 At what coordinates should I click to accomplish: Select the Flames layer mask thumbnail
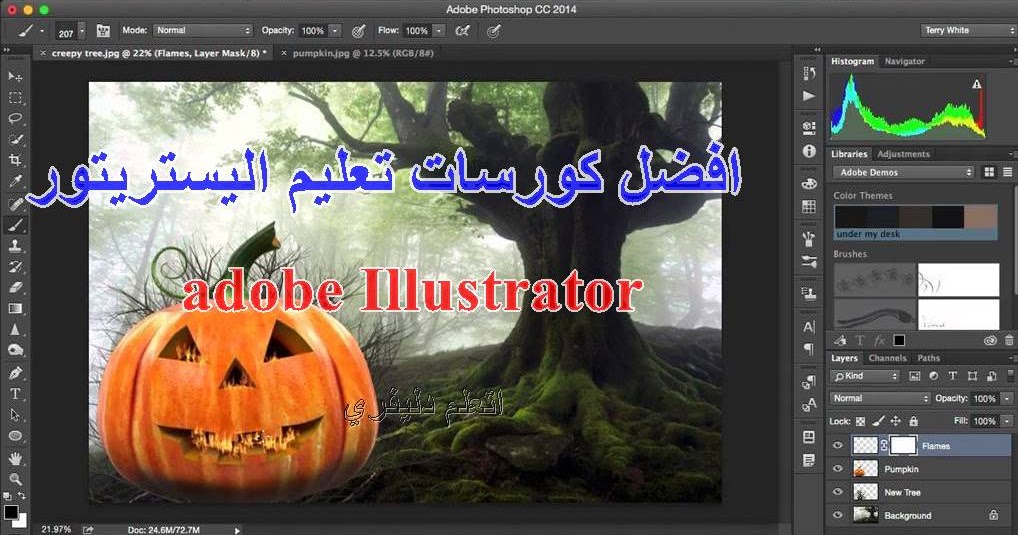click(x=903, y=445)
